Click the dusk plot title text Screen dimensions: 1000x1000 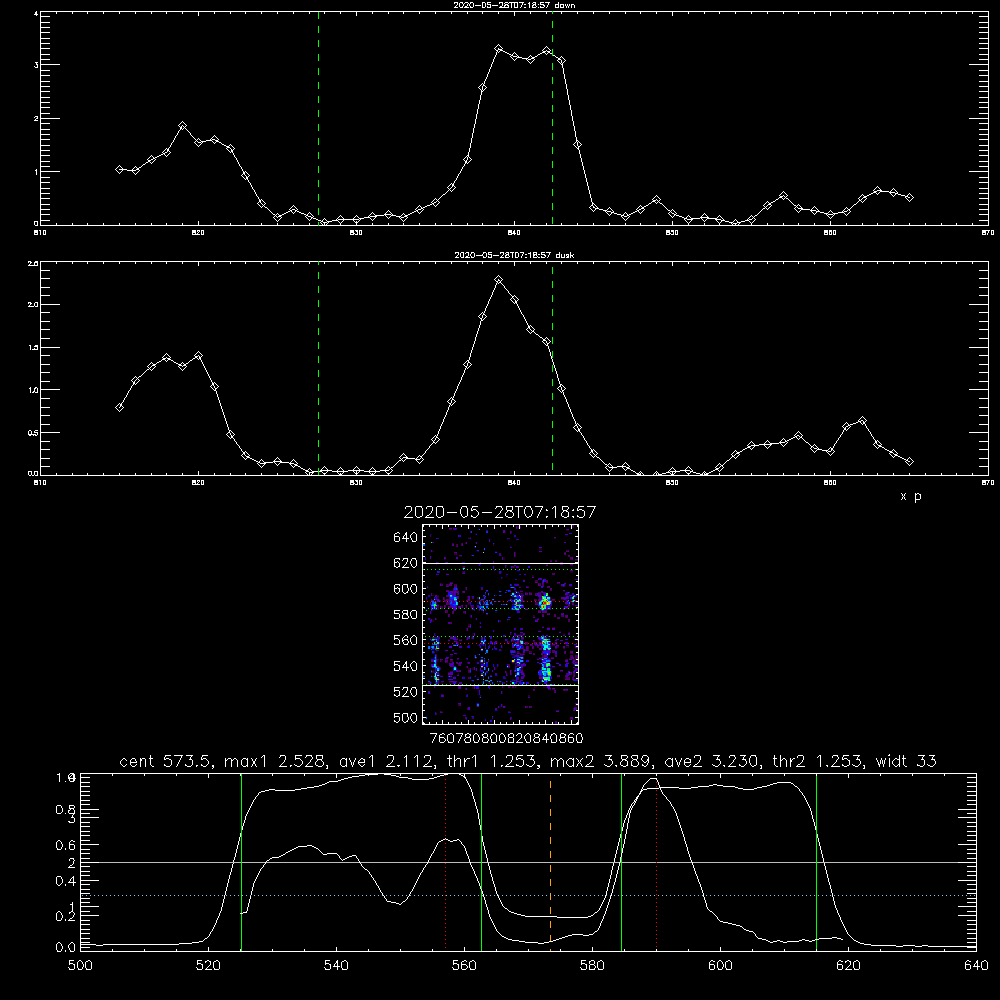[514, 254]
